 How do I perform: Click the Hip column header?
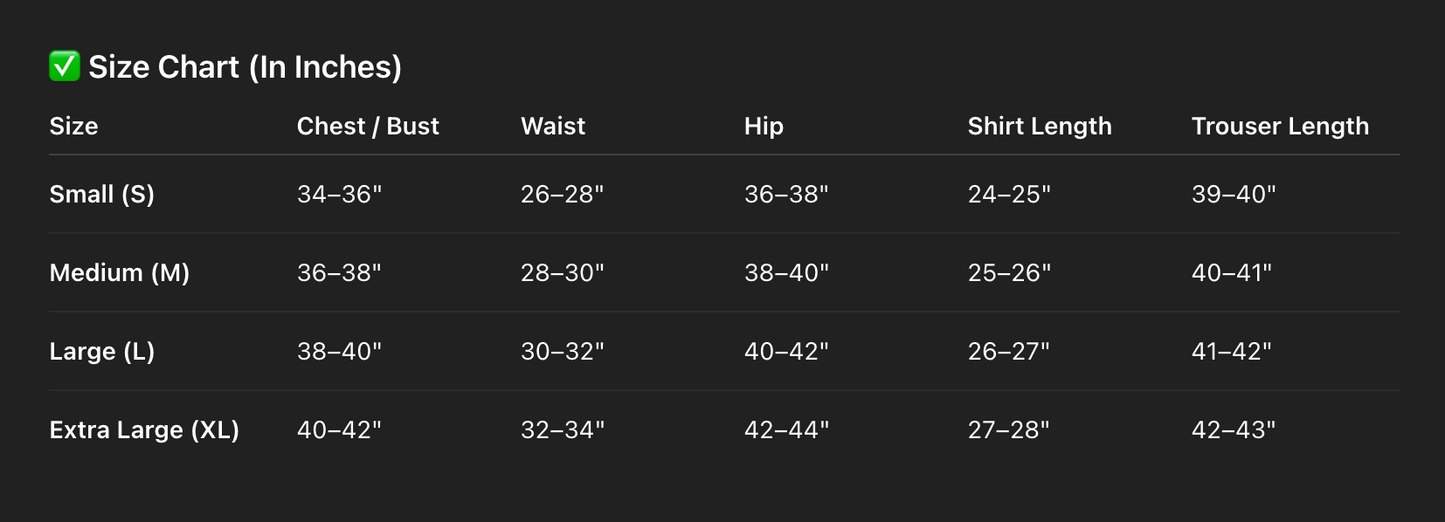click(x=764, y=126)
